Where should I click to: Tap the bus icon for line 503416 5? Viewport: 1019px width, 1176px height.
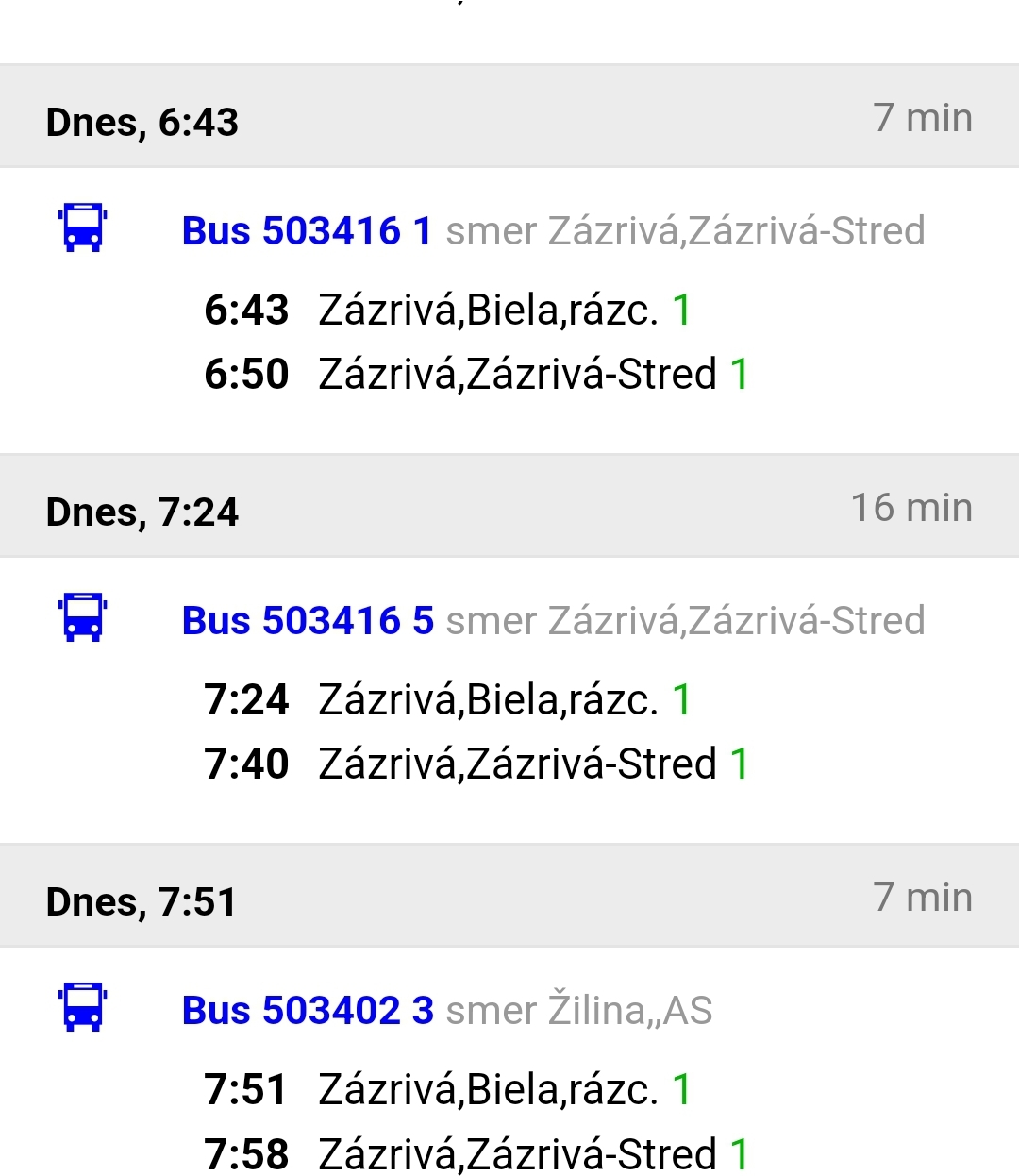[83, 617]
